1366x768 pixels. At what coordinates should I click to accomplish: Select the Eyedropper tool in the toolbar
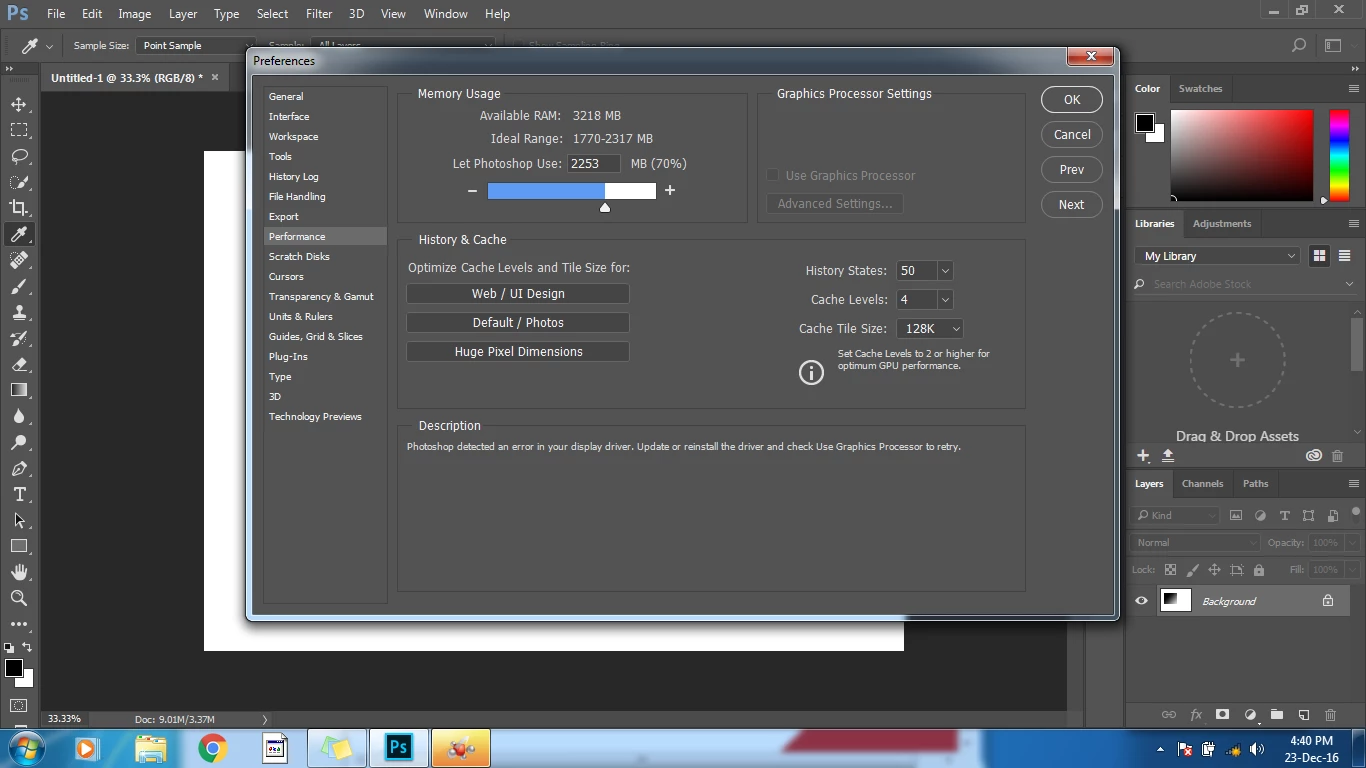[19, 234]
